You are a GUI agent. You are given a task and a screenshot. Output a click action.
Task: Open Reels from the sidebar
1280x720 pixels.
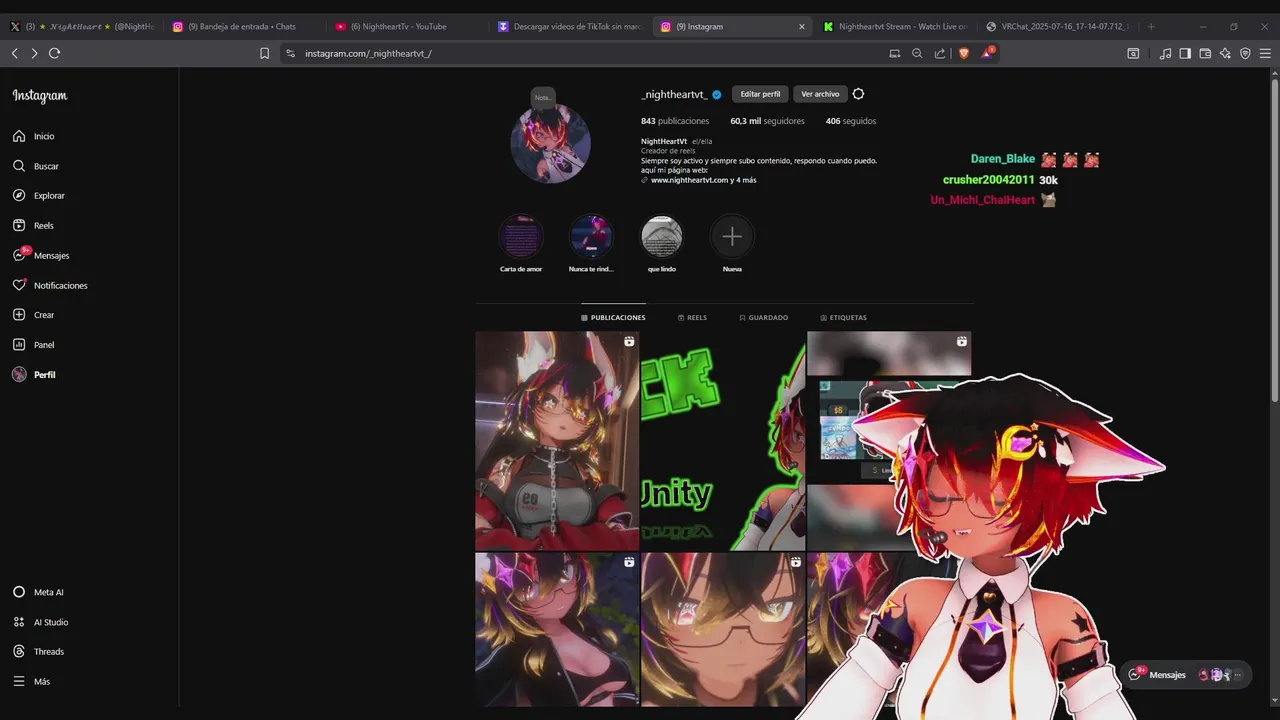[33, 226]
